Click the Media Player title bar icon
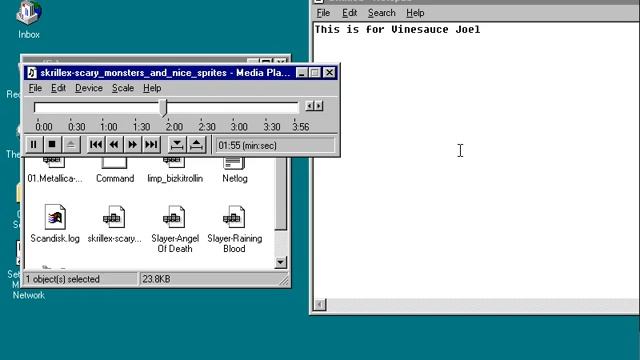 coord(32,73)
